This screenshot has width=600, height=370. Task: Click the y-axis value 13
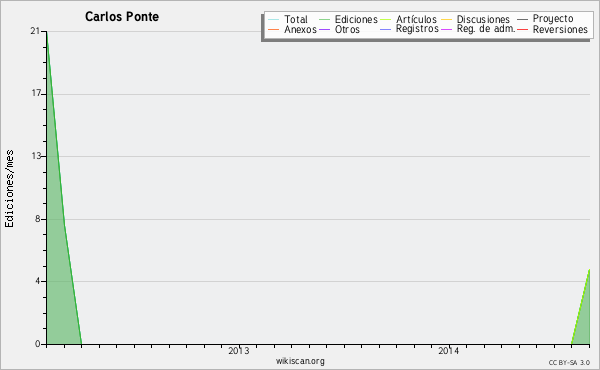point(36,156)
